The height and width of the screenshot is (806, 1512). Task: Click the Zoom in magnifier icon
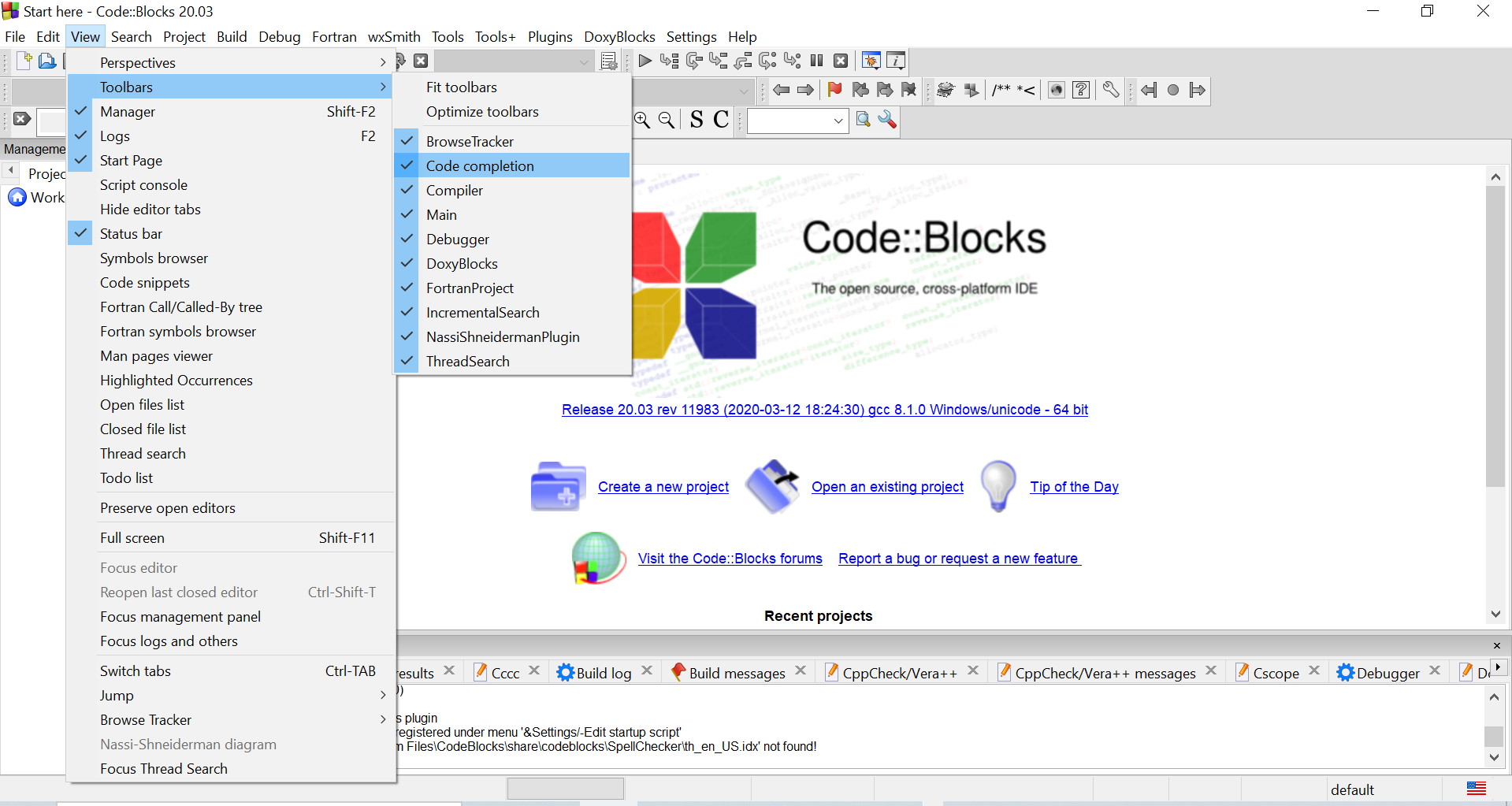643,120
